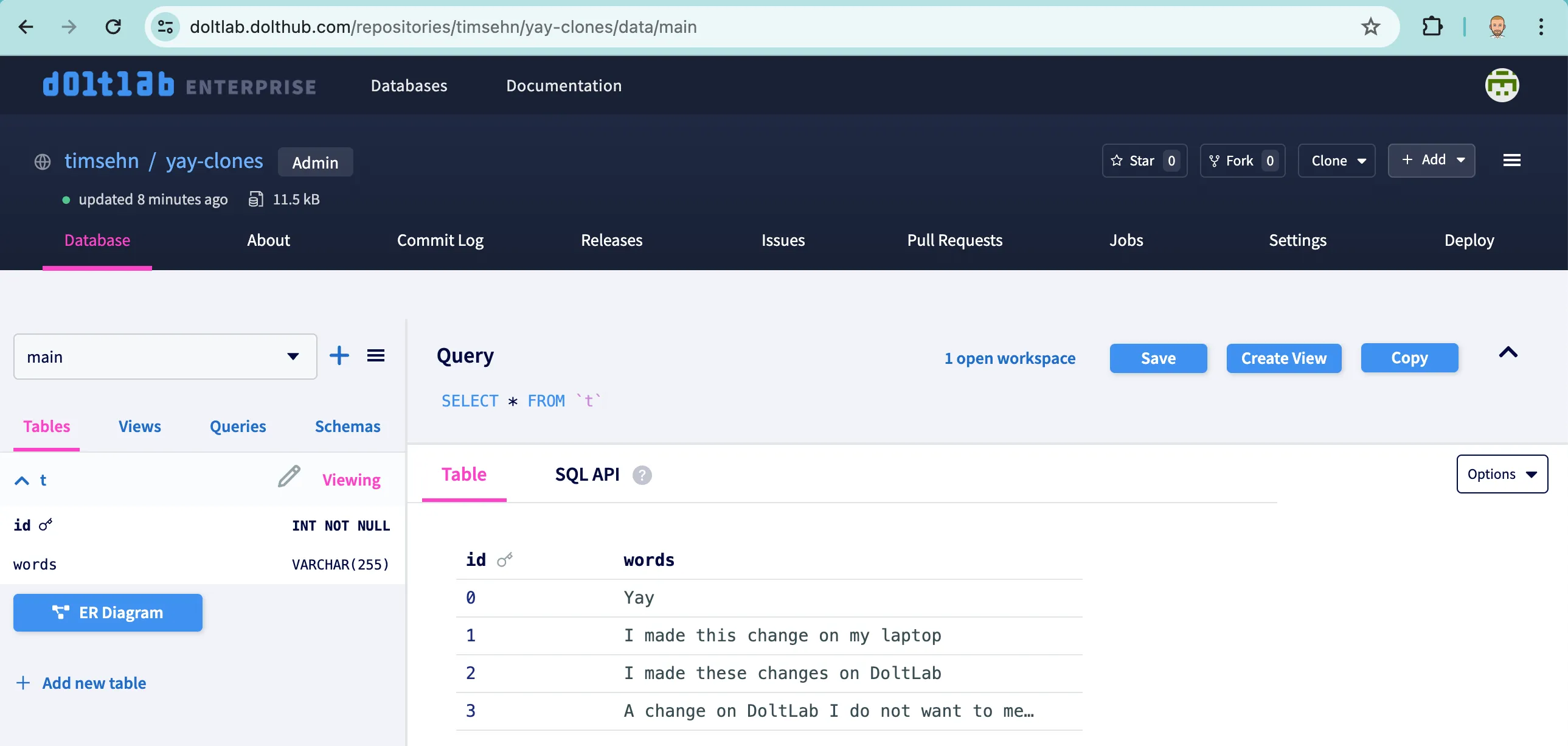Collapse the query panel with the chevron

coord(1508,353)
